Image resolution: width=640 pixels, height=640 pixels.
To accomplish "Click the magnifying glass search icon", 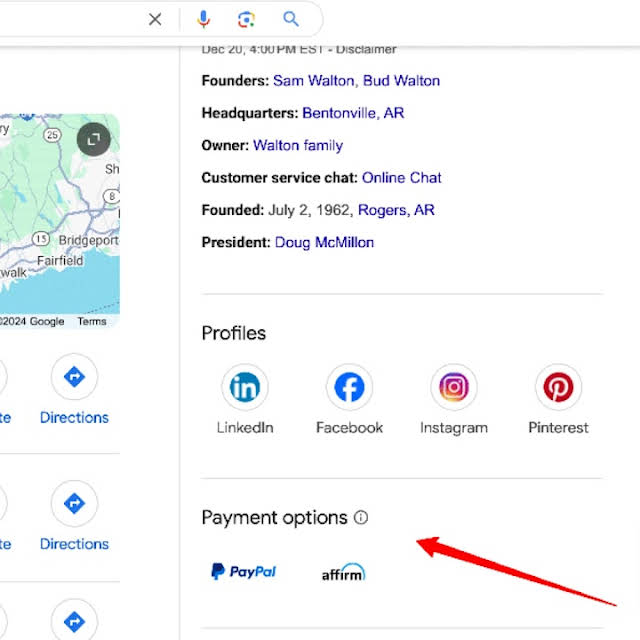I will click(291, 19).
